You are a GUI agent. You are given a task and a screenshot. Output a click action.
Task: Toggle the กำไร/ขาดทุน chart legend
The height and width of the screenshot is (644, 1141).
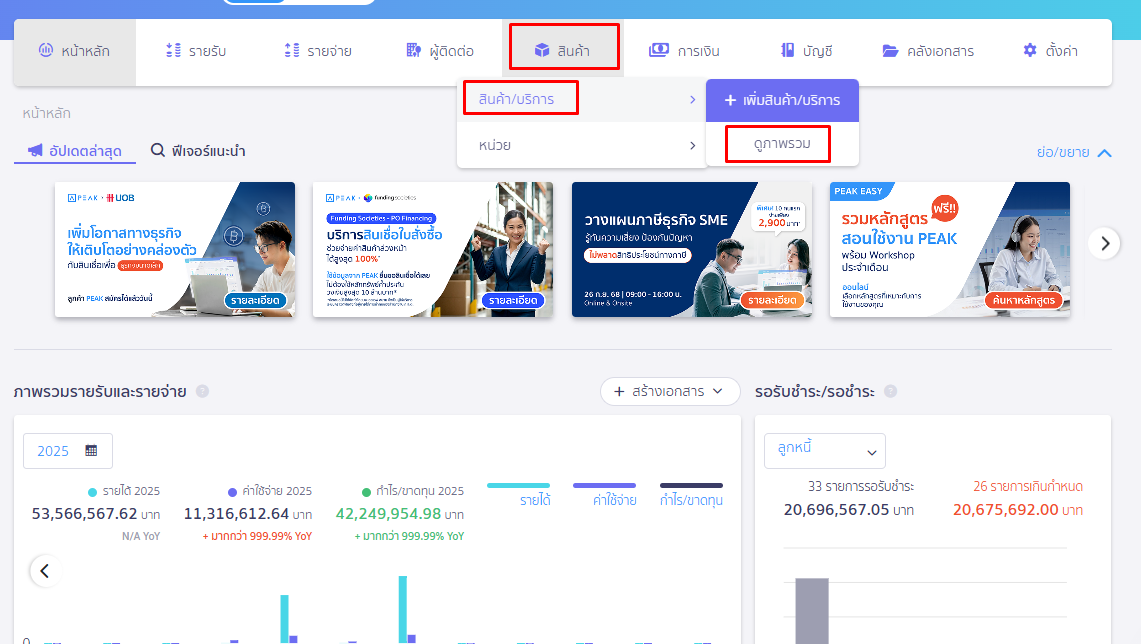tap(691, 494)
